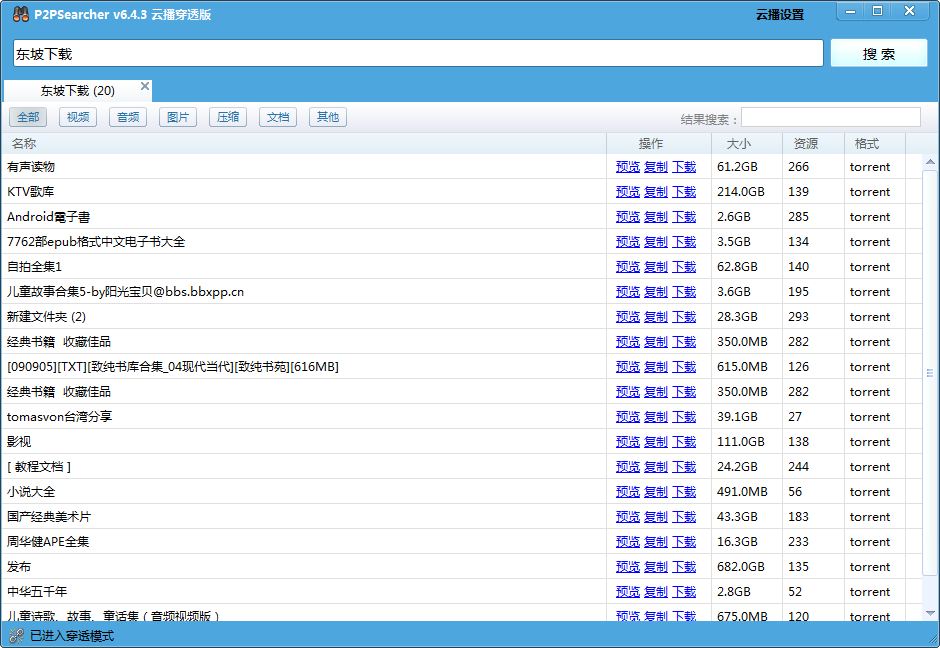
Task: Click the scrollbar up arrow
Action: coord(930,162)
